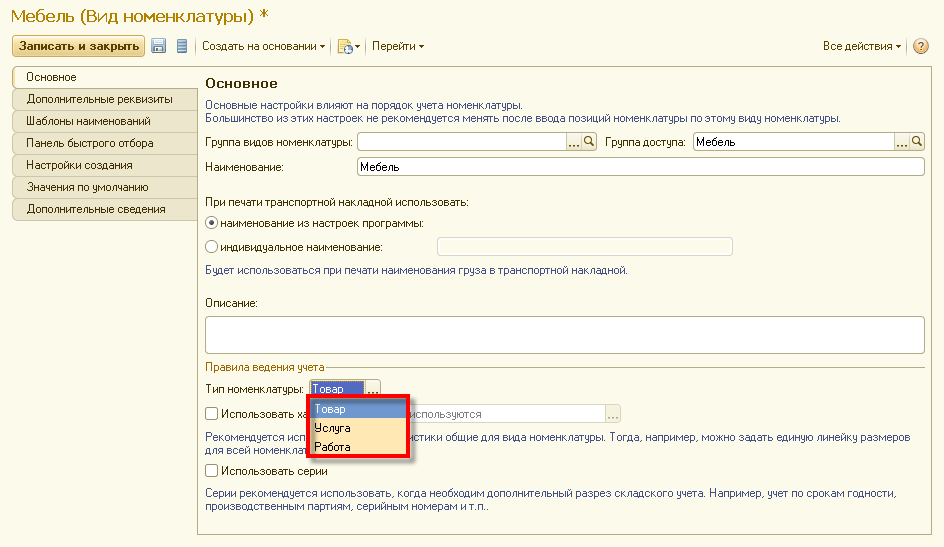944x547 pixels.
Task: Click into the Группа доступа field
Action: click(793, 141)
